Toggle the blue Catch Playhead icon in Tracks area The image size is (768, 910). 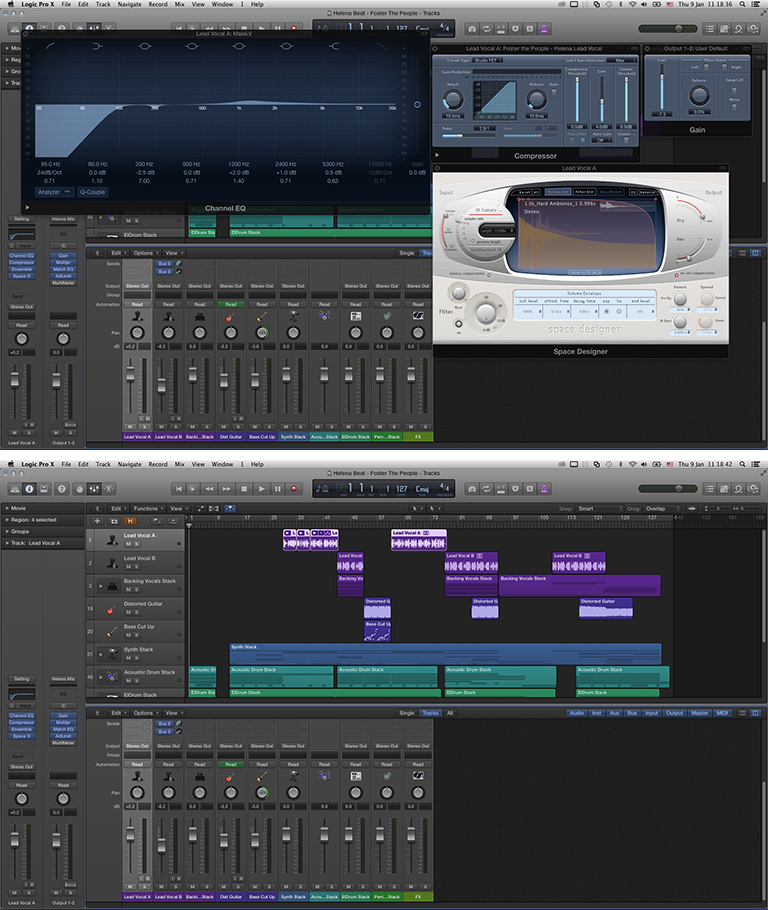pos(230,508)
